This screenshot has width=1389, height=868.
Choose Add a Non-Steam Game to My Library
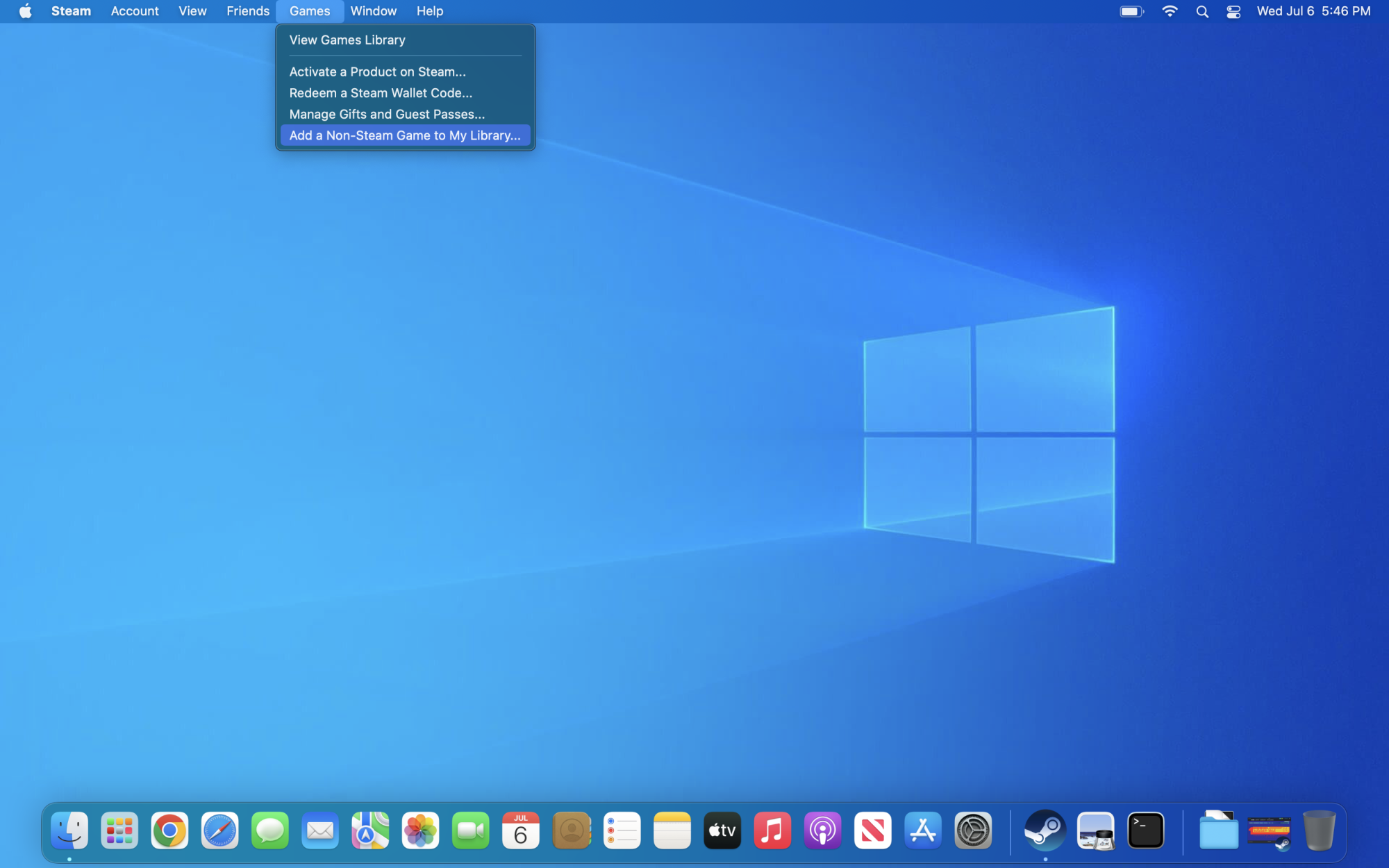pos(405,135)
